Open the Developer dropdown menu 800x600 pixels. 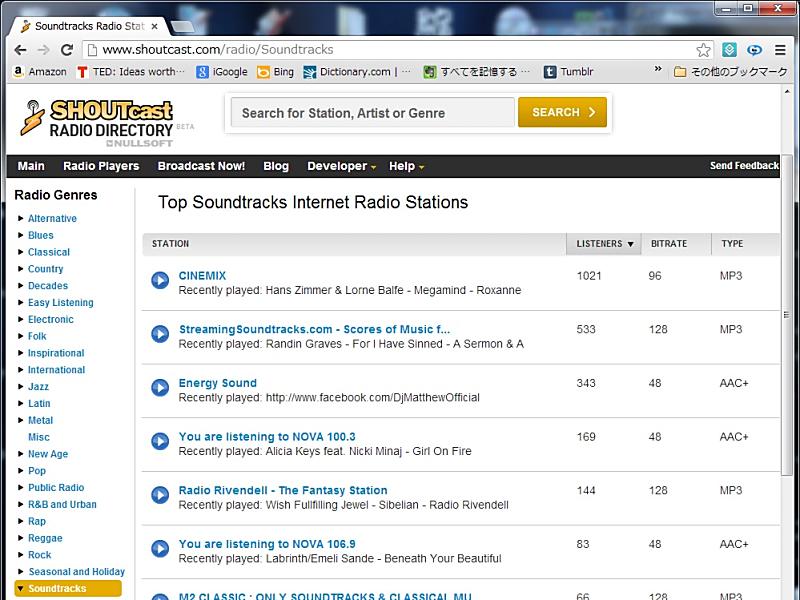[341, 166]
